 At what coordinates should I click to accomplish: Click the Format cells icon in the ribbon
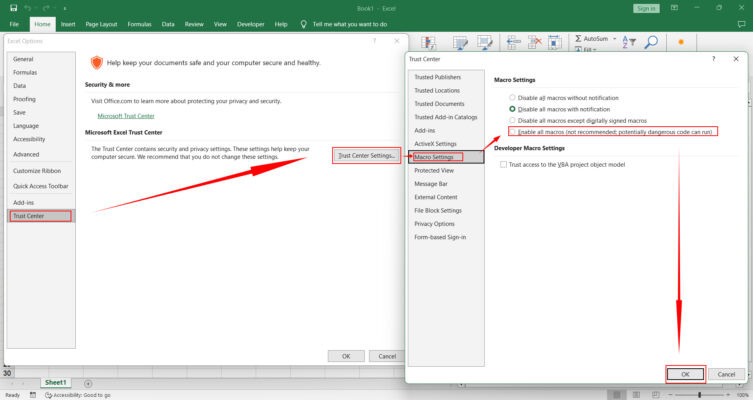click(x=555, y=42)
